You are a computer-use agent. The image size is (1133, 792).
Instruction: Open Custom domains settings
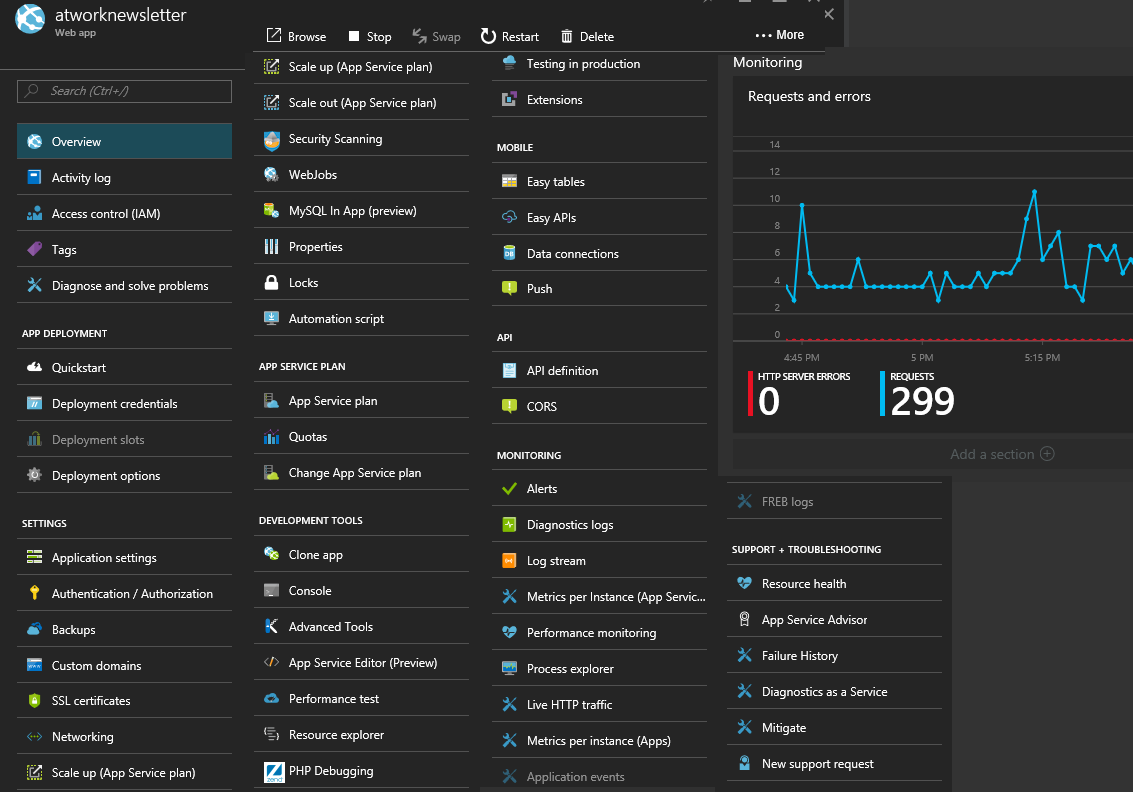click(96, 666)
